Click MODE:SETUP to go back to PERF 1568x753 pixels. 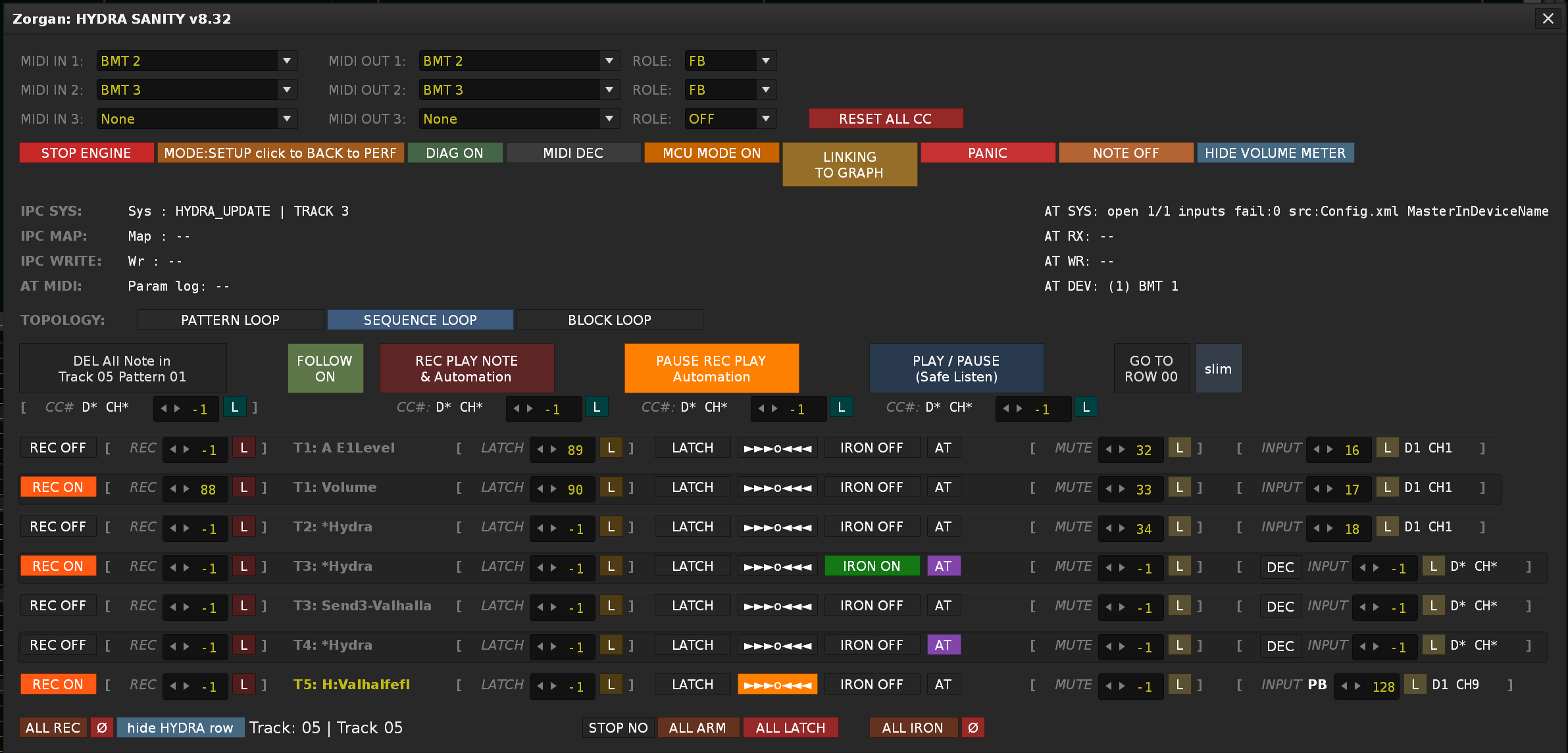click(x=280, y=153)
